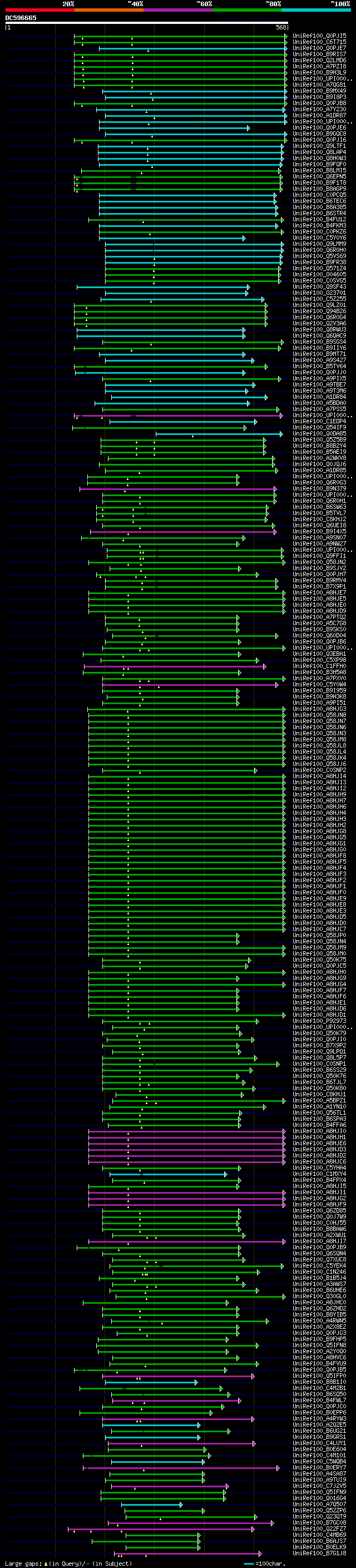This screenshot has height=1568, width=356.
Task: Select the UniRef100_Q22FZ7 label
Action: (319, 1529)
